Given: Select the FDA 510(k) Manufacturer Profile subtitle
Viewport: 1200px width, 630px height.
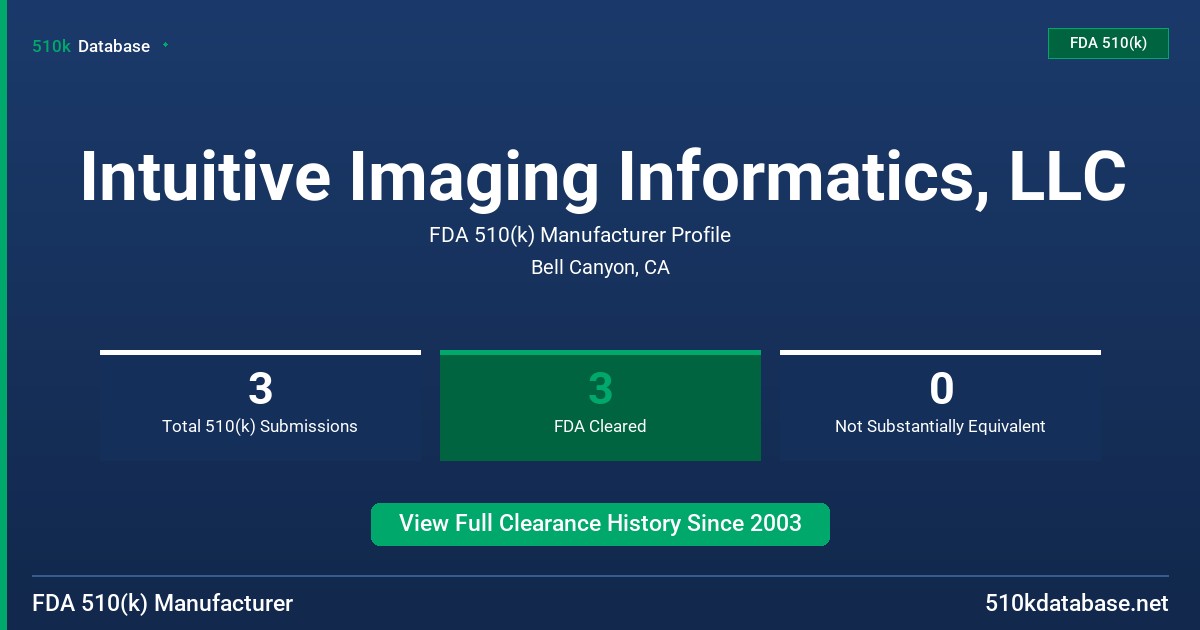Looking at the screenshot, I should 580,235.
